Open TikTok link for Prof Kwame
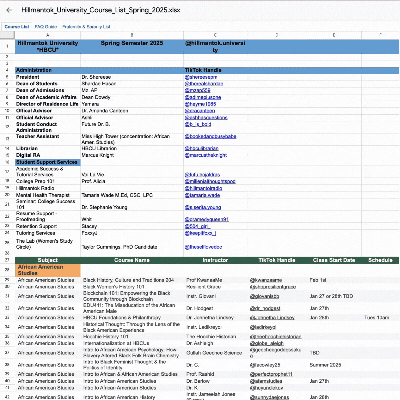400x400 pixels. point(266,280)
